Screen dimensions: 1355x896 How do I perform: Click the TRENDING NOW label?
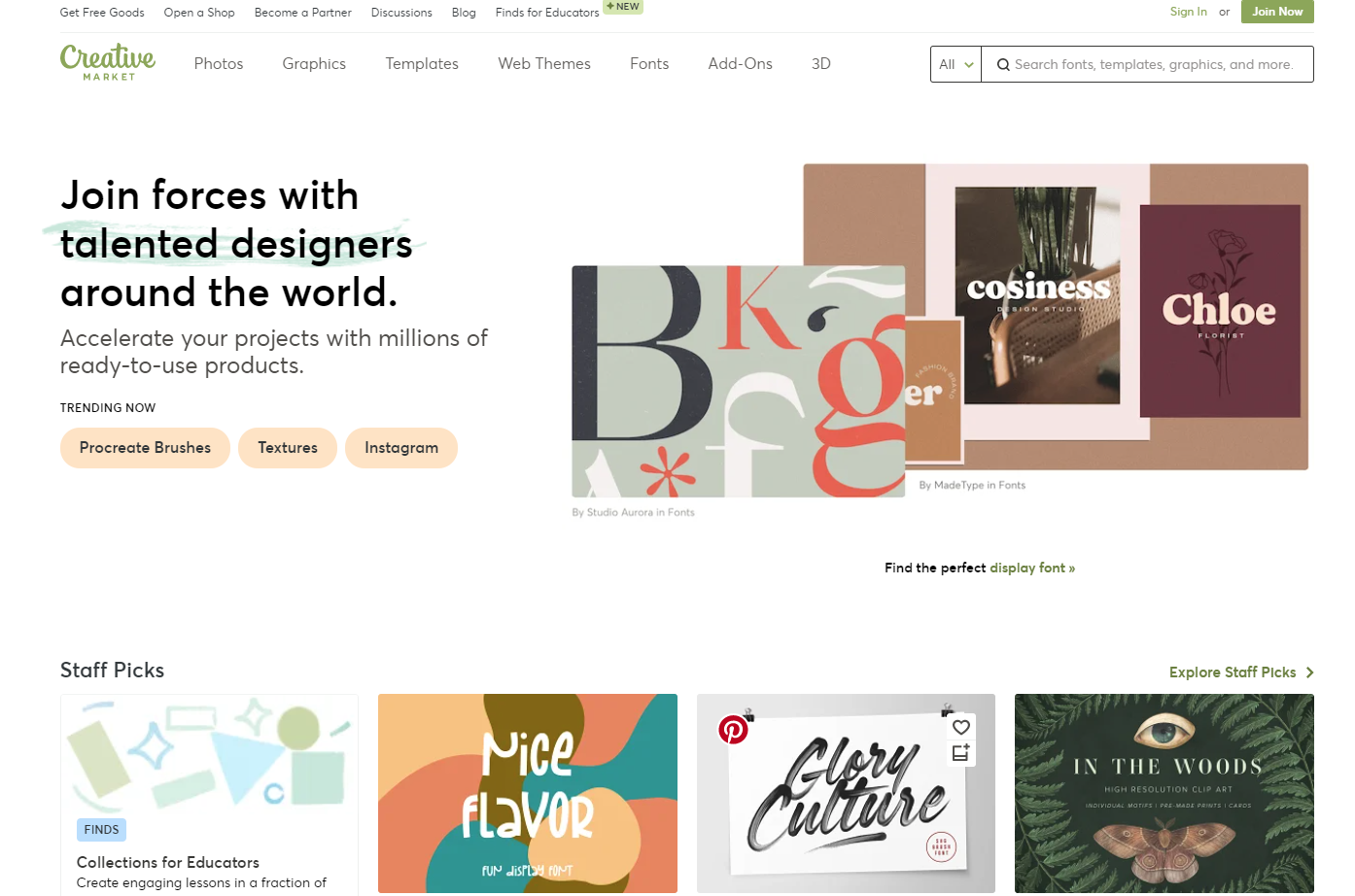[108, 408]
